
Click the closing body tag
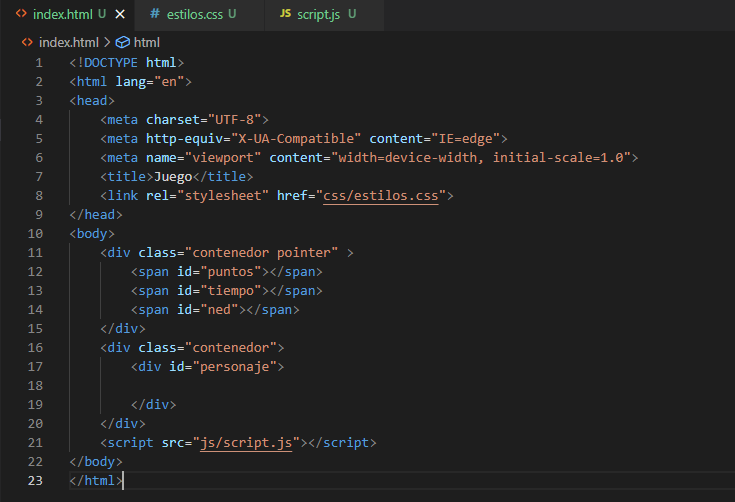(96, 462)
